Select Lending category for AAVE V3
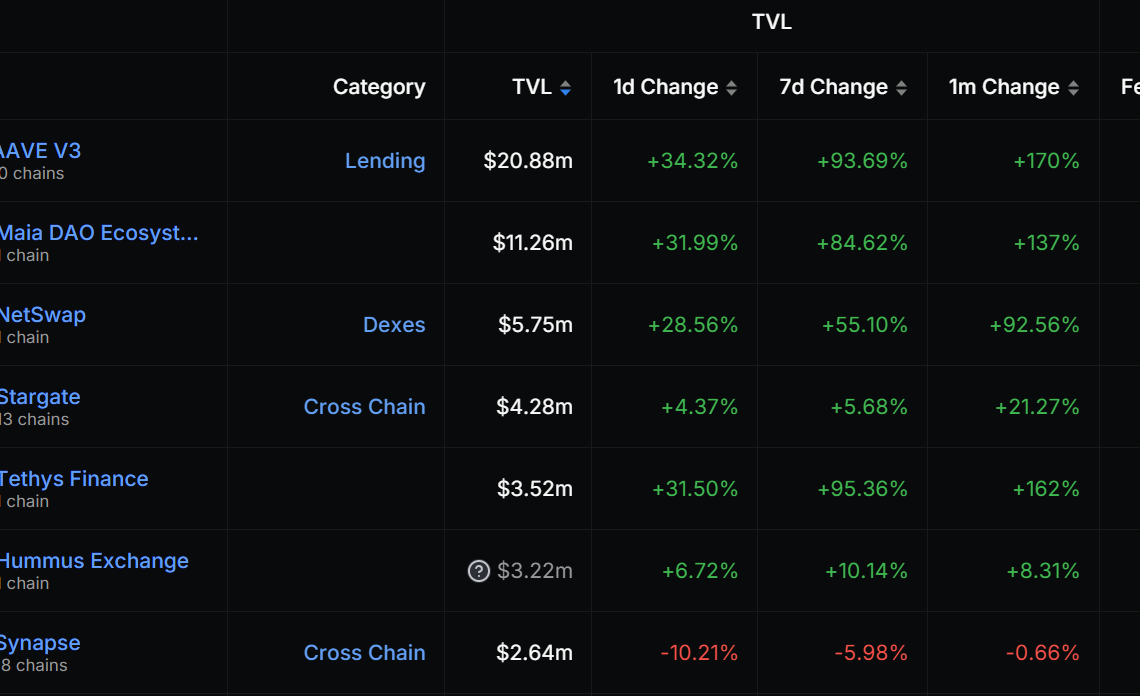The height and width of the screenshot is (696, 1140). pos(385,161)
